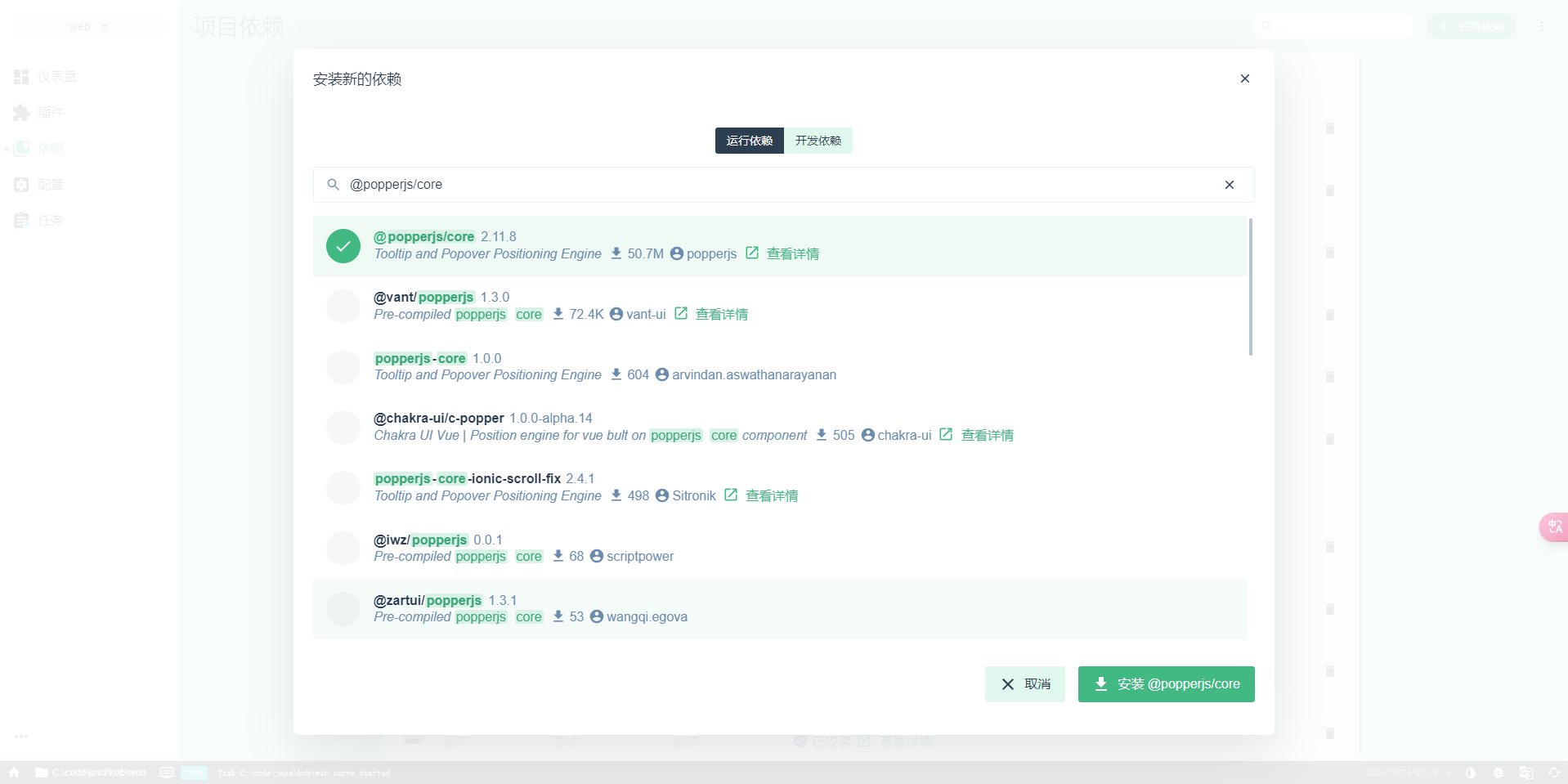Screen dimensions: 1568x784
Task: Switch to the 运行依赖 tab
Action: (750, 141)
